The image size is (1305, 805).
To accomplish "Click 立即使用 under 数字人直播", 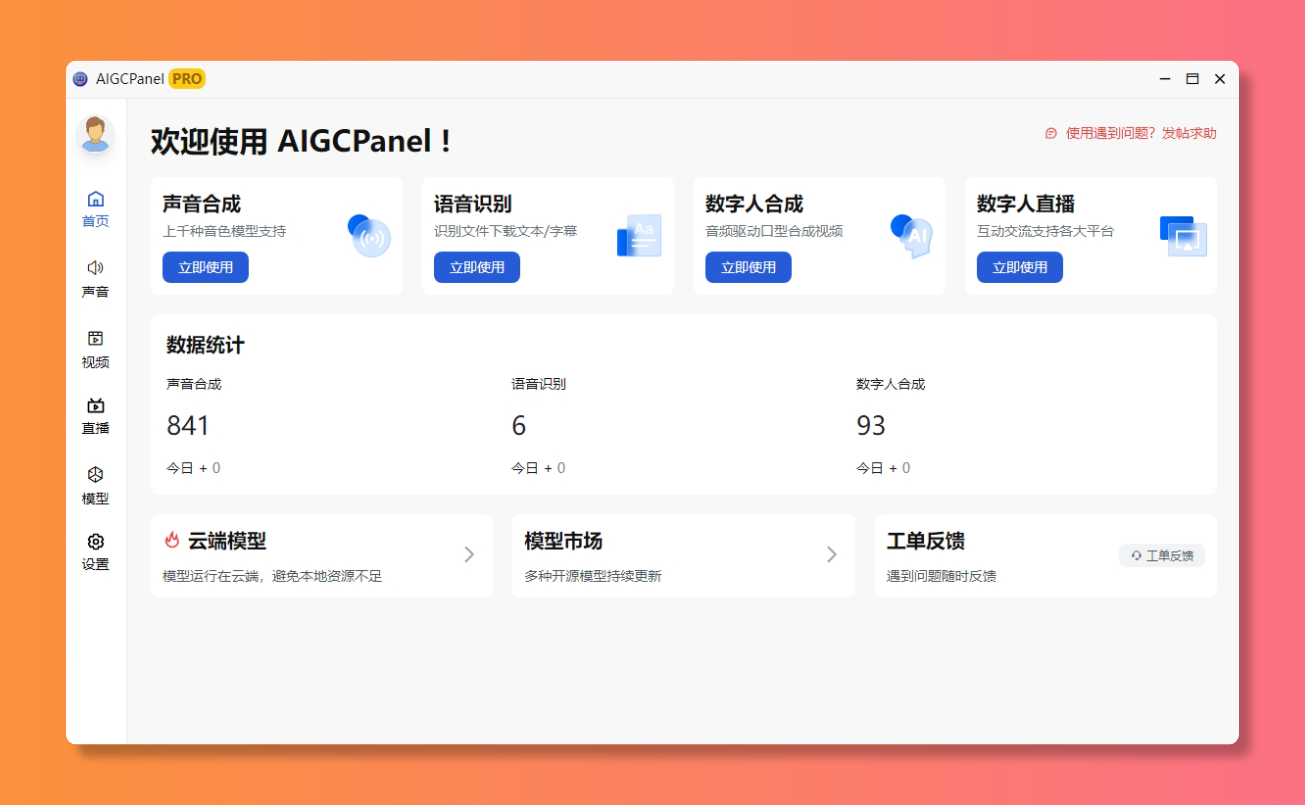I will coord(1019,267).
